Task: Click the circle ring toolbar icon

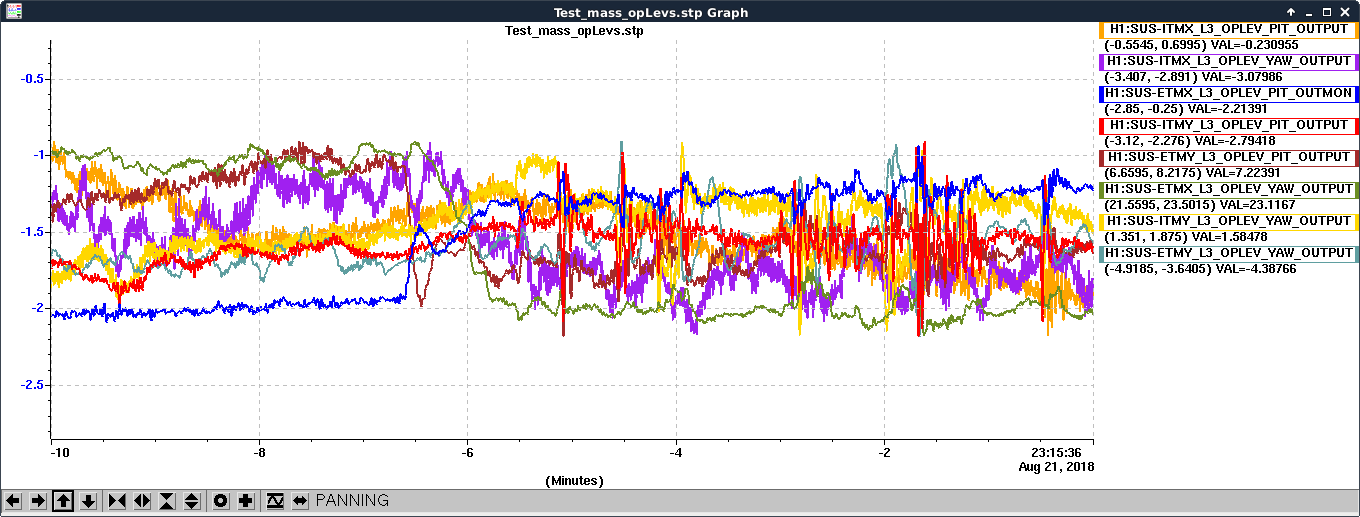Action: (x=221, y=500)
